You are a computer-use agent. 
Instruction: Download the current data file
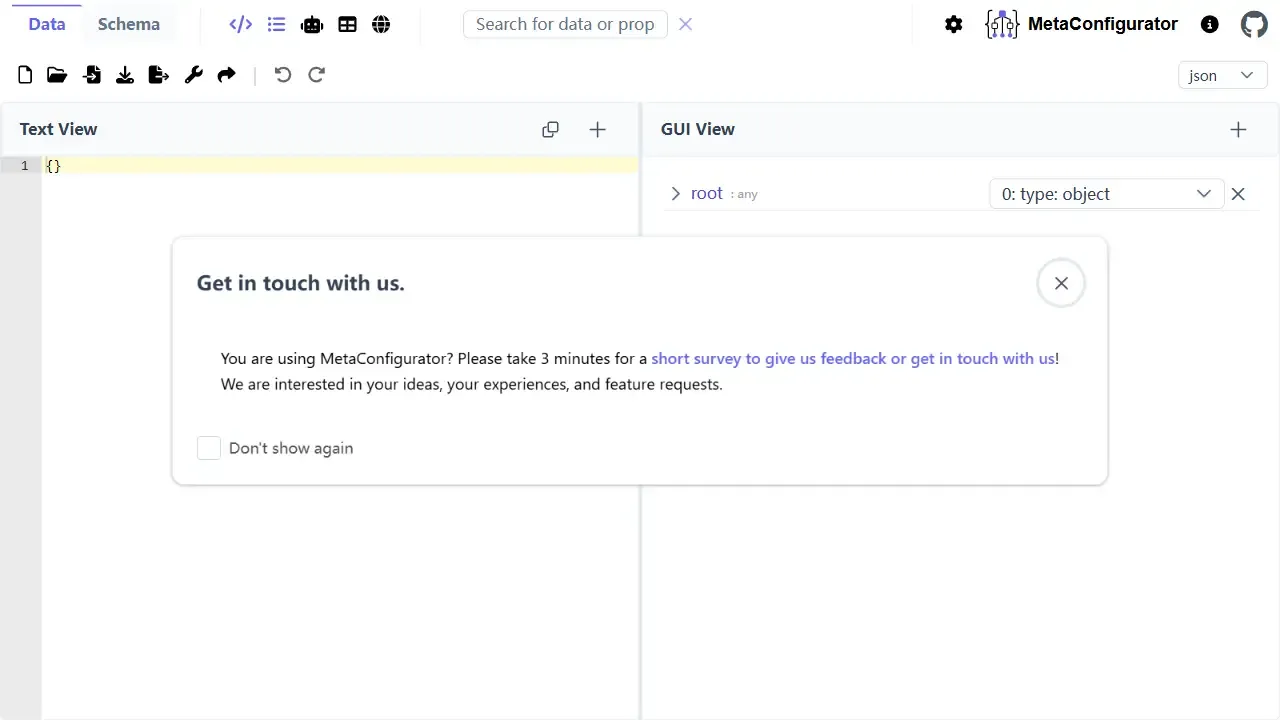[x=125, y=75]
